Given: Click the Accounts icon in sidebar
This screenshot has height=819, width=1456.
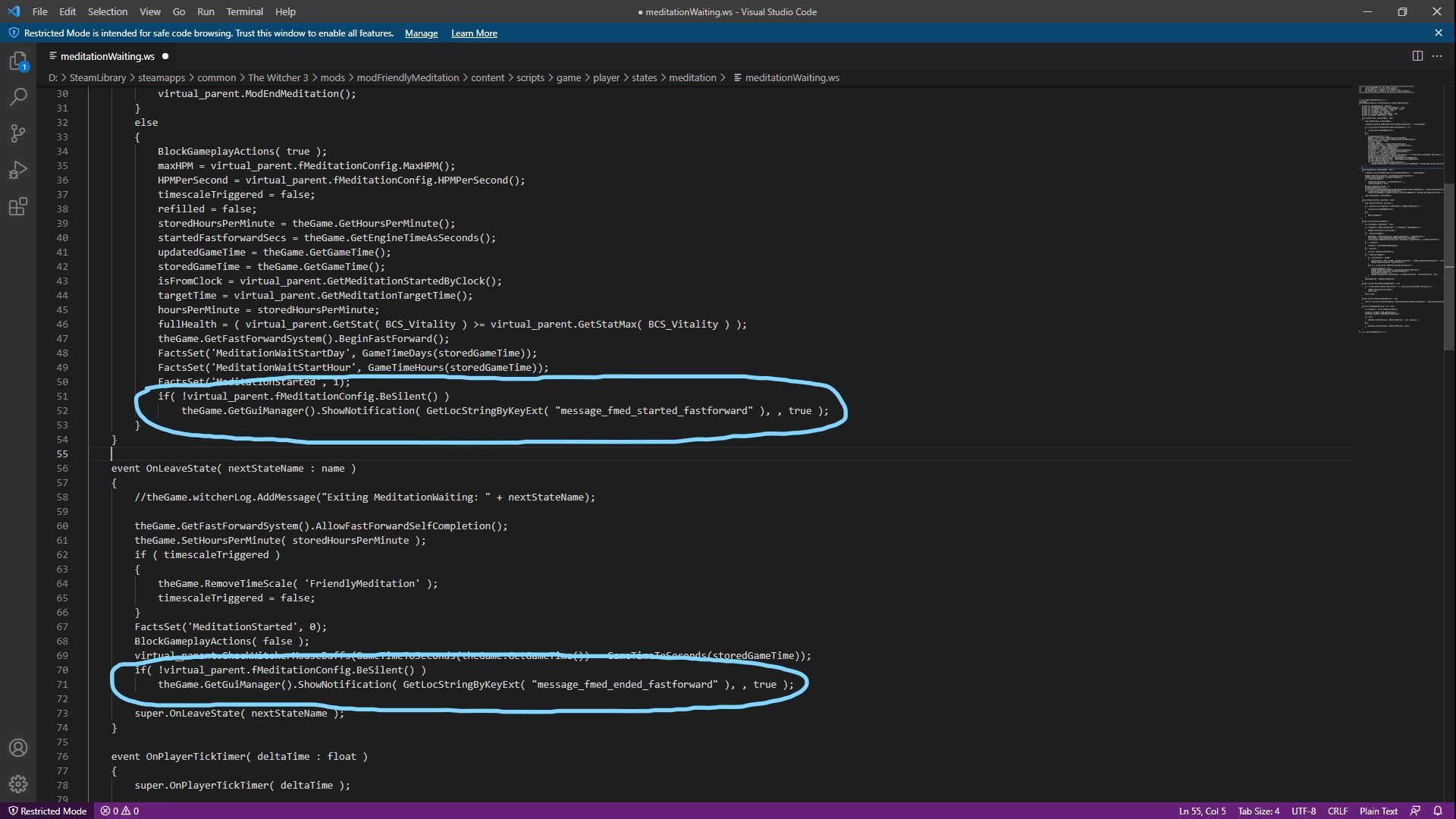Looking at the screenshot, I should pos(18,748).
